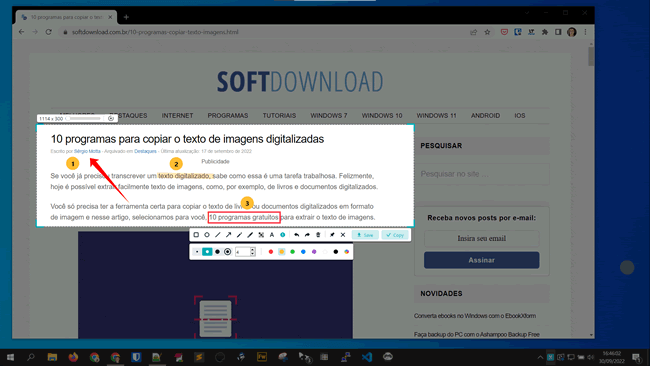The image size is (650, 366).
Task: Open Visual Studio Code from the taskbar
Action: tap(367, 357)
